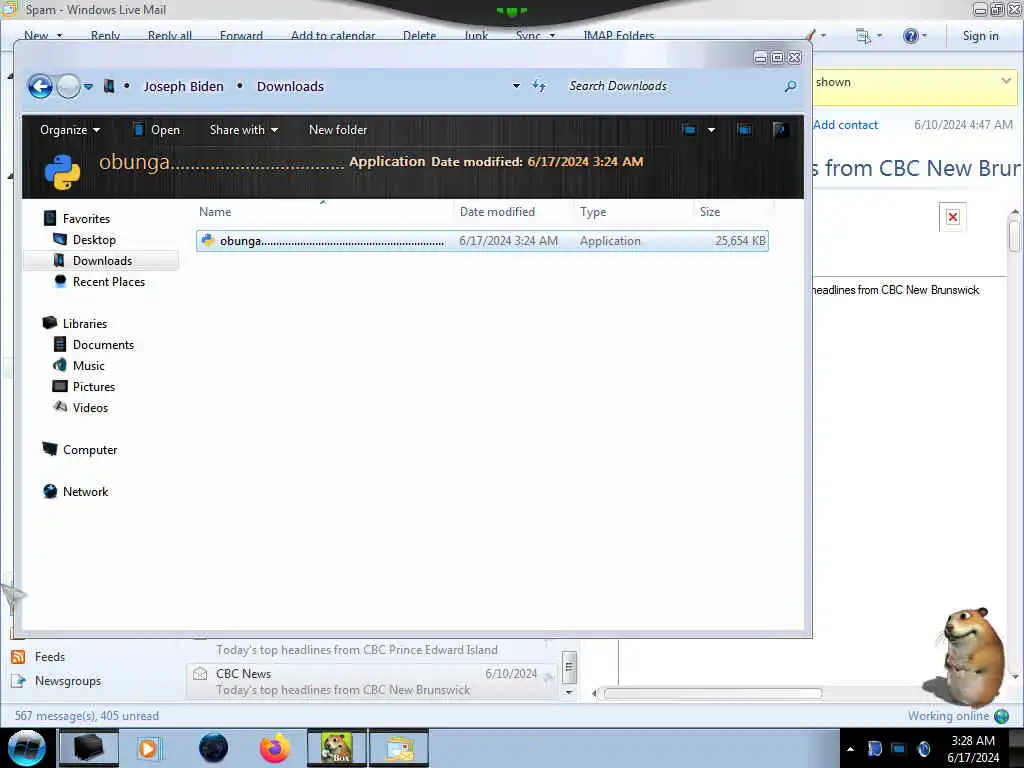This screenshot has width=1024, height=768.
Task: Open the Live Mail menus icon dropdown
Action: (869, 36)
